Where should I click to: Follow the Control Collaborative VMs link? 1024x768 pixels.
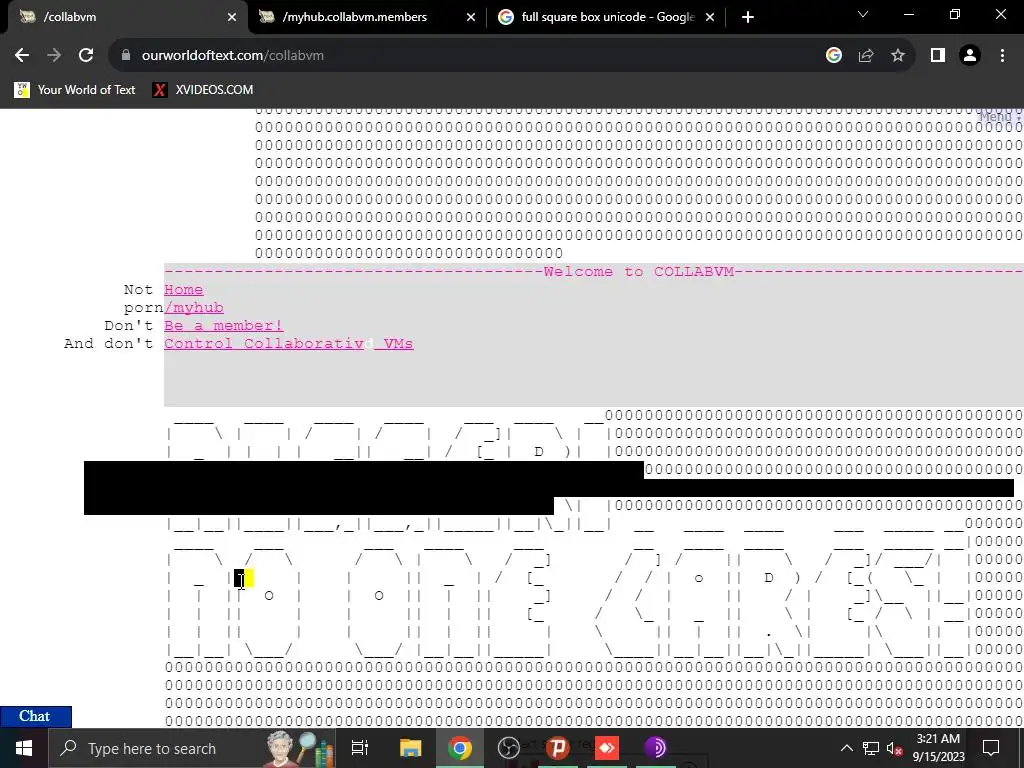pos(289,344)
